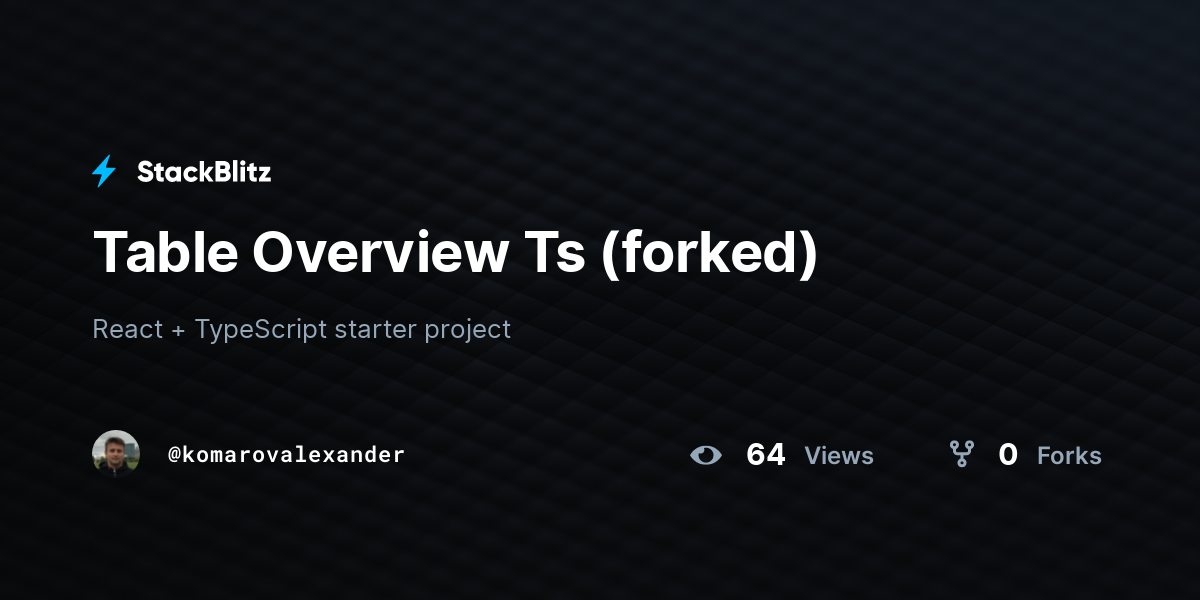Click the word React in the description
This screenshot has height=600, width=1200.
tap(127, 329)
